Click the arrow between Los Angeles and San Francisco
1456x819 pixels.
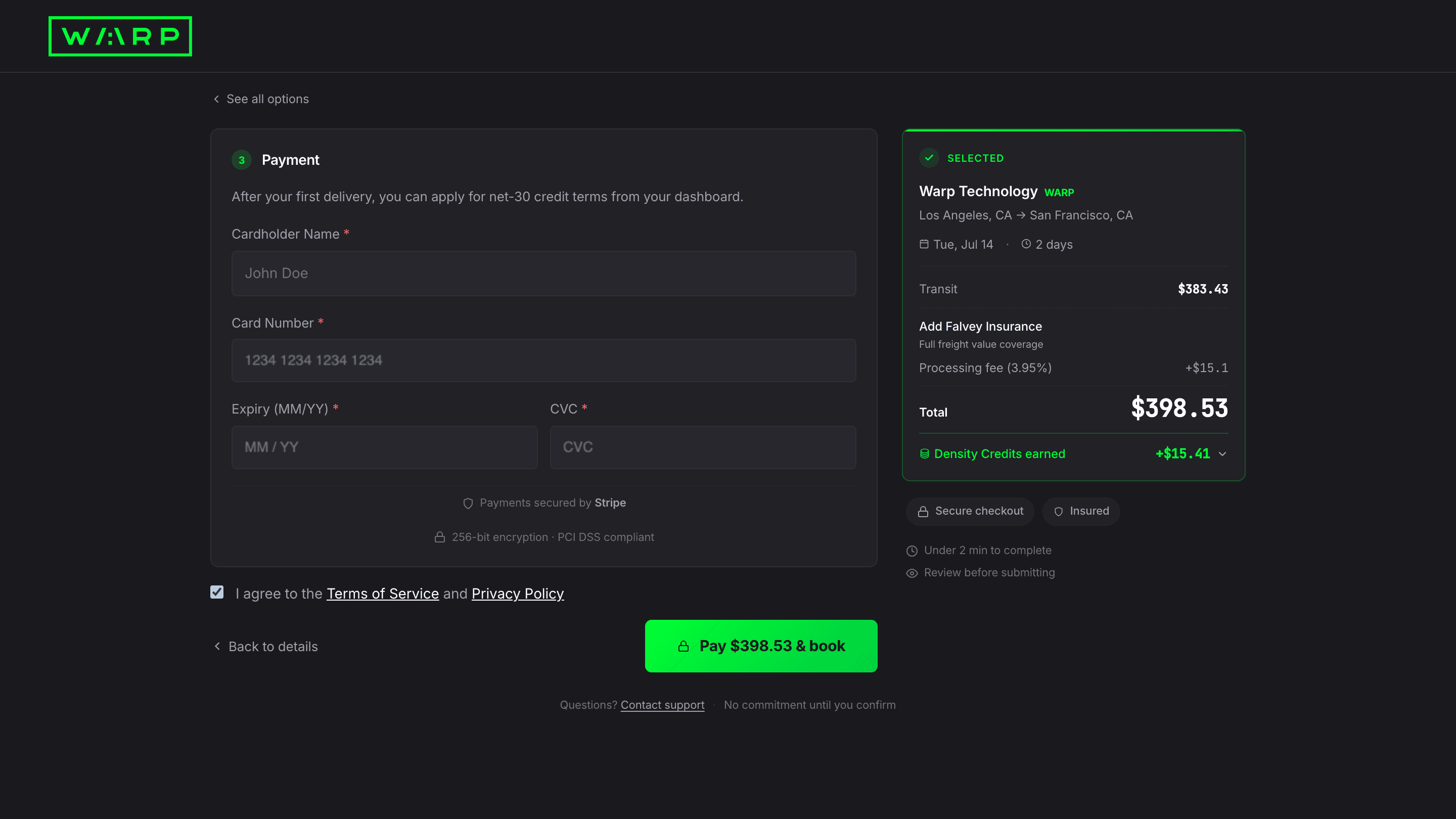(x=1021, y=215)
